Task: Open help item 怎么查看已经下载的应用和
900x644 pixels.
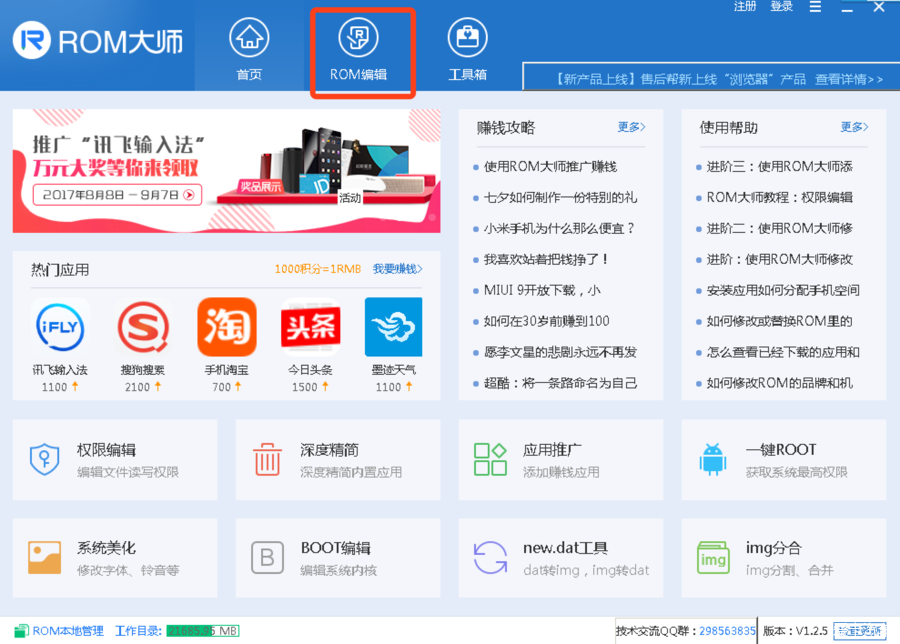Action: tap(783, 352)
